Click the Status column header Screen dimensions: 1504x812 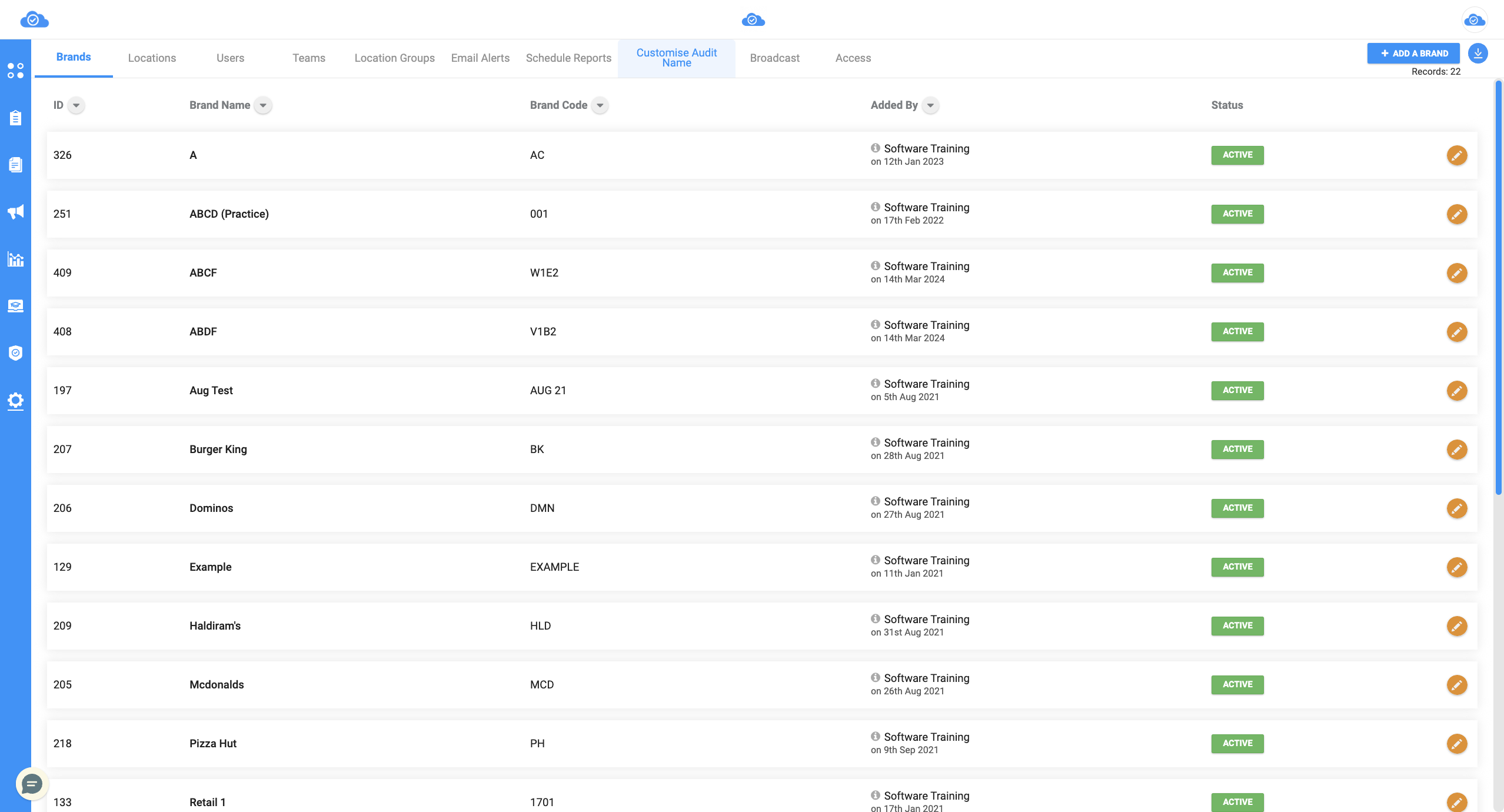pos(1227,105)
